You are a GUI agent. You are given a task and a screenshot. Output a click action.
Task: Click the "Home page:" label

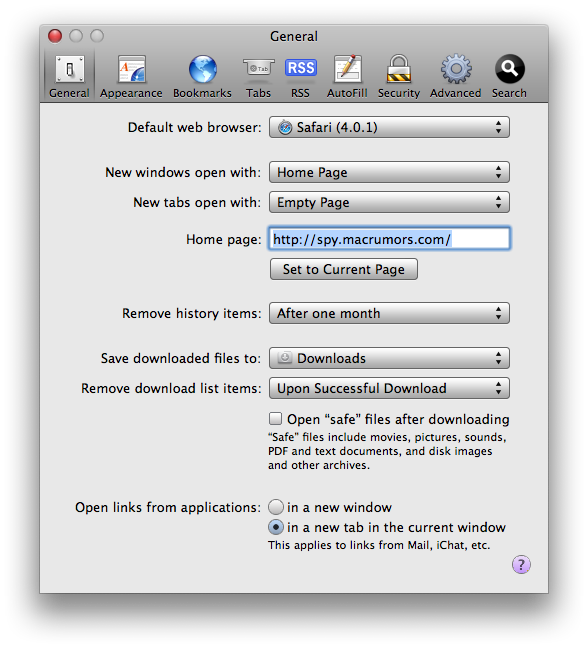(224, 240)
